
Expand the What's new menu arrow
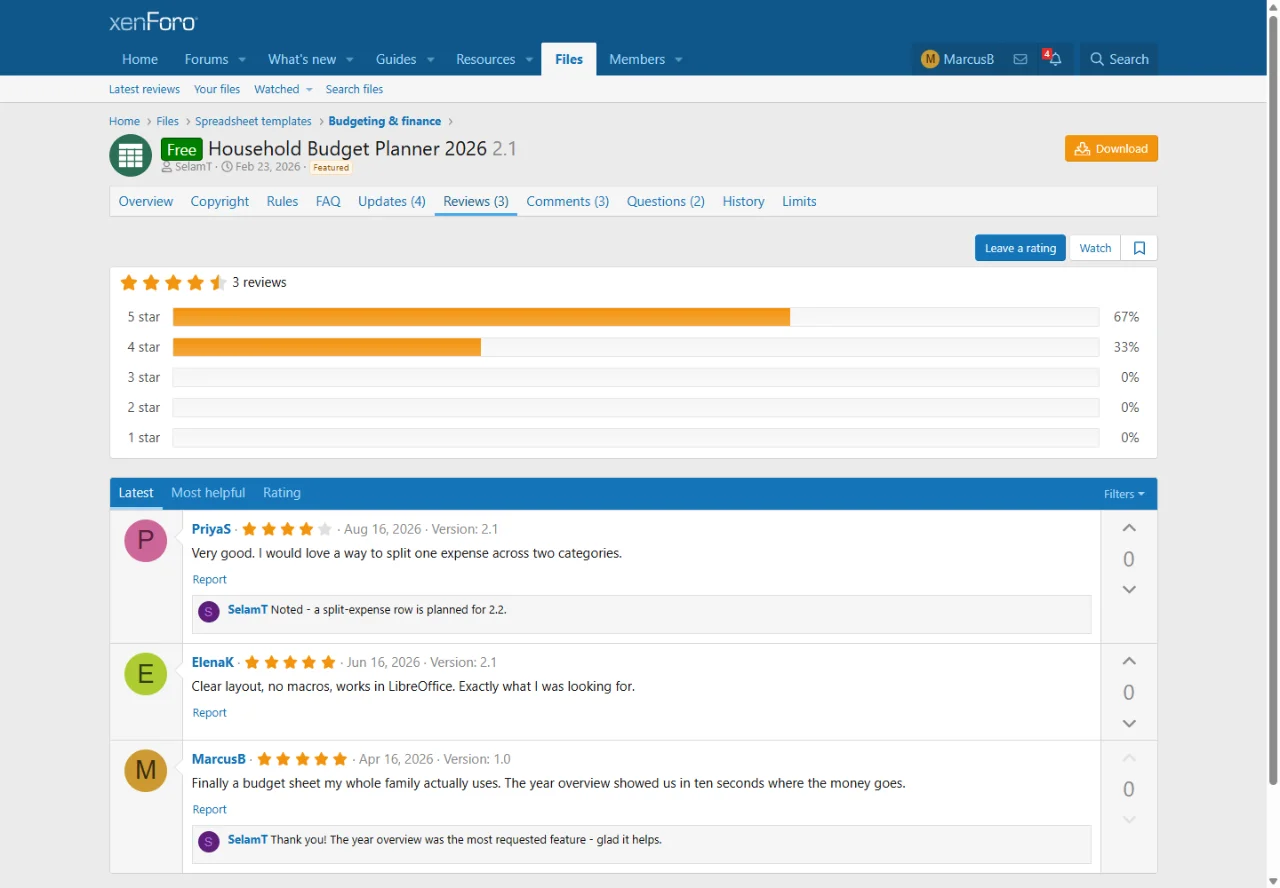[350, 59]
